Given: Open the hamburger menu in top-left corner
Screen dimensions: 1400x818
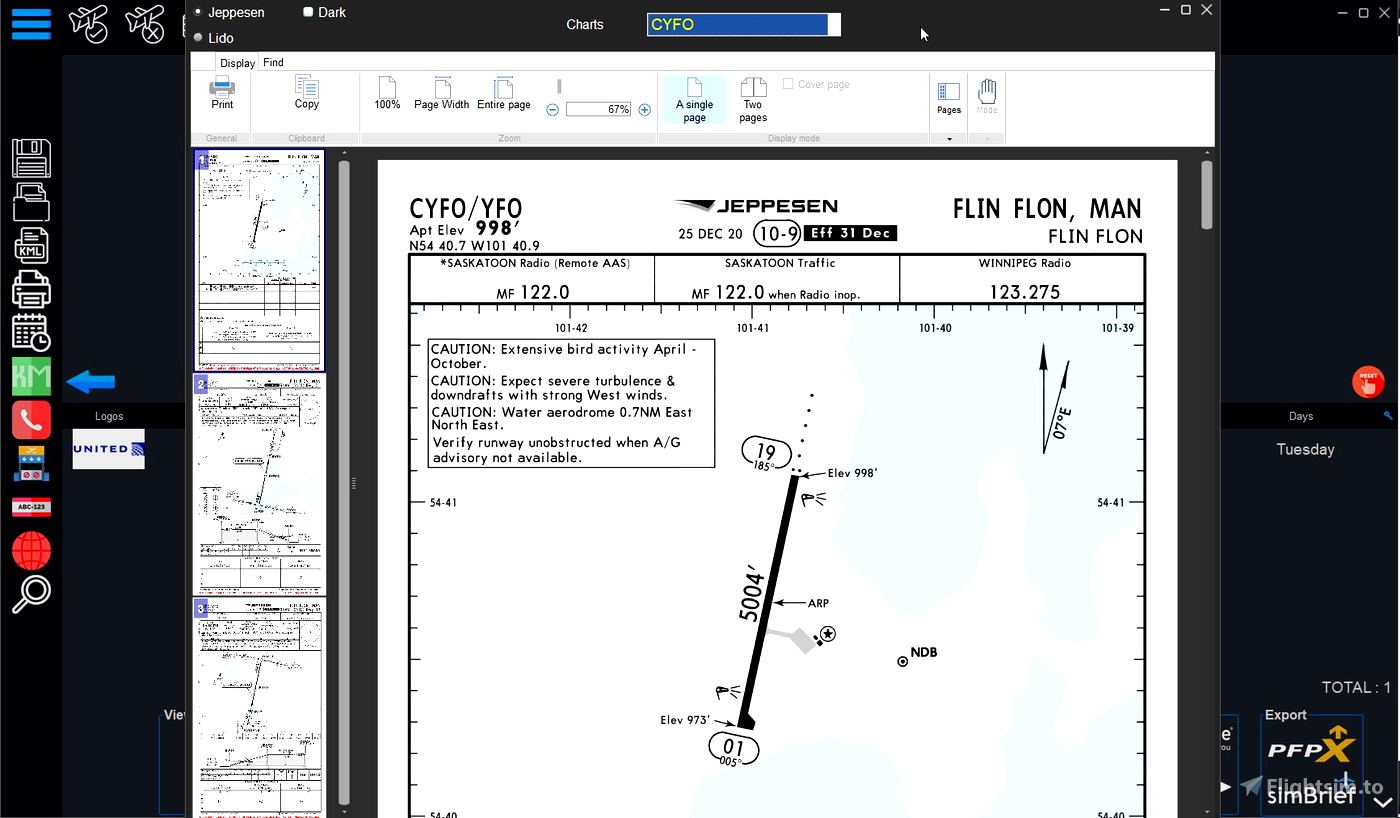Looking at the screenshot, I should point(31,24).
